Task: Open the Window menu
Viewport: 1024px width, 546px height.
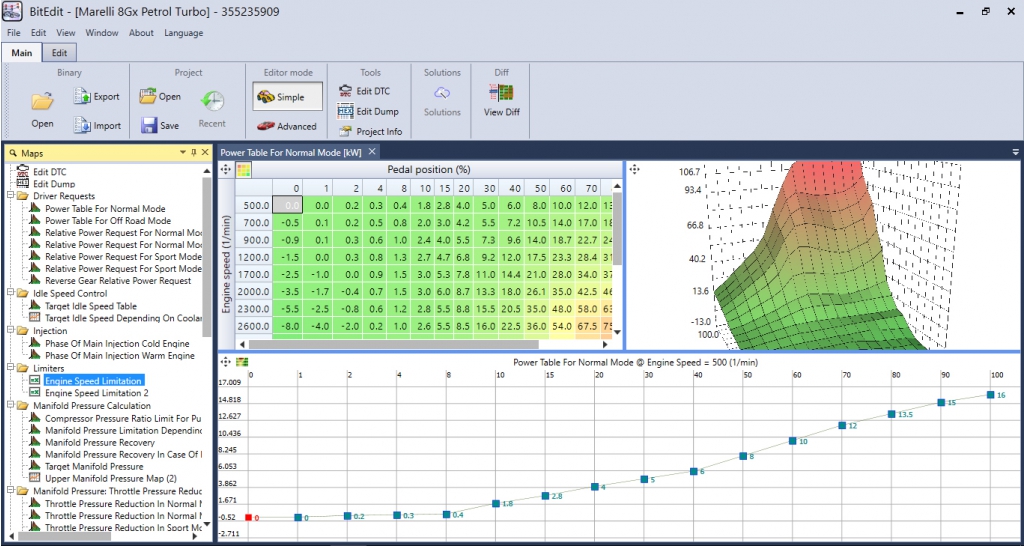Action: pos(102,33)
